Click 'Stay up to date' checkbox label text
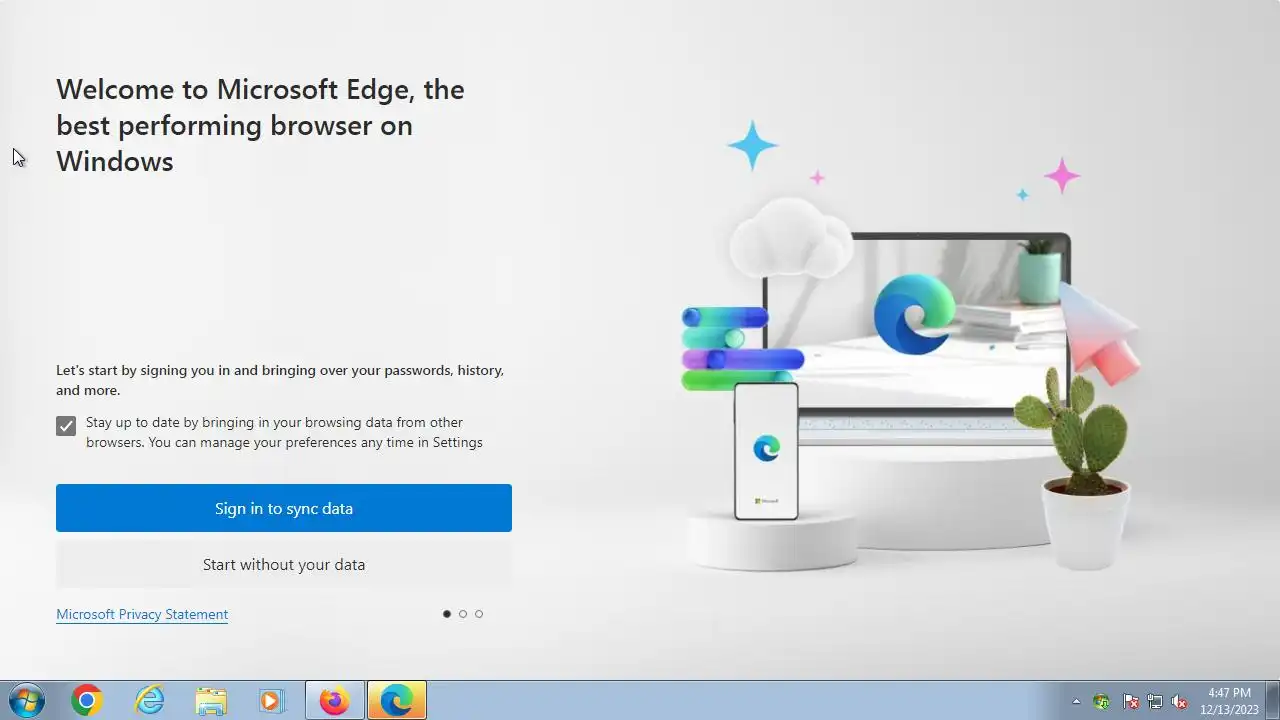 click(x=284, y=432)
